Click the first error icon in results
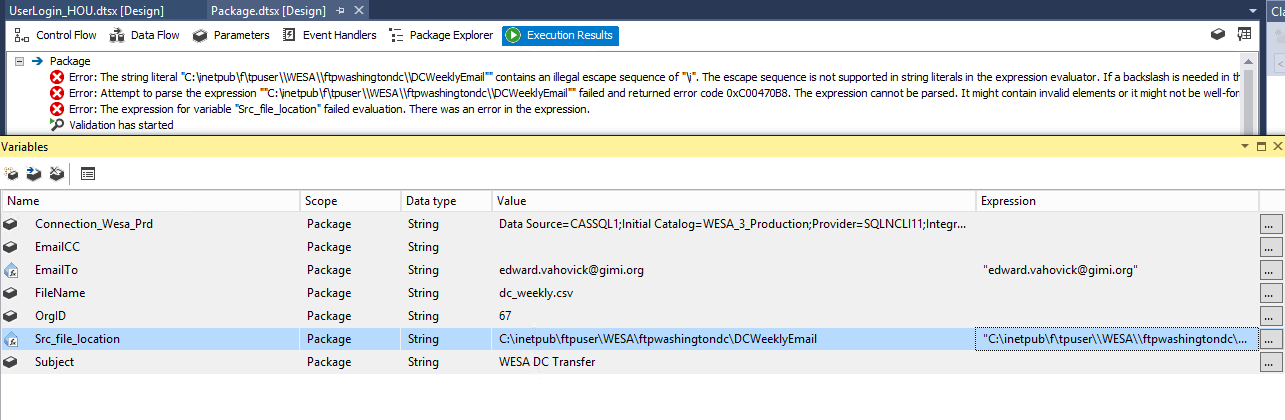This screenshot has height=420, width=1285. tap(57, 77)
